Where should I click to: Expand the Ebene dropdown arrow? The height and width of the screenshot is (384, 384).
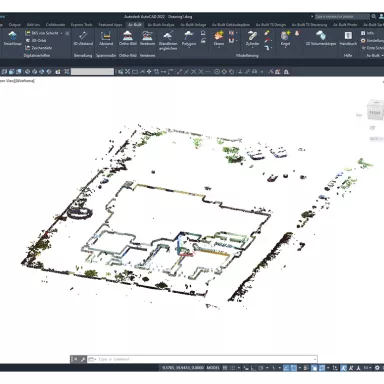[219, 48]
